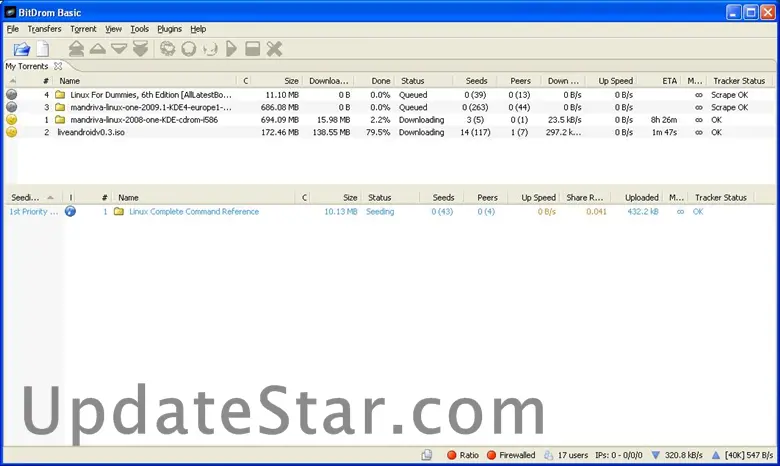The width and height of the screenshot is (780, 466).
Task: Click folder icon beside Linux For Dummies
Action: tap(60, 94)
